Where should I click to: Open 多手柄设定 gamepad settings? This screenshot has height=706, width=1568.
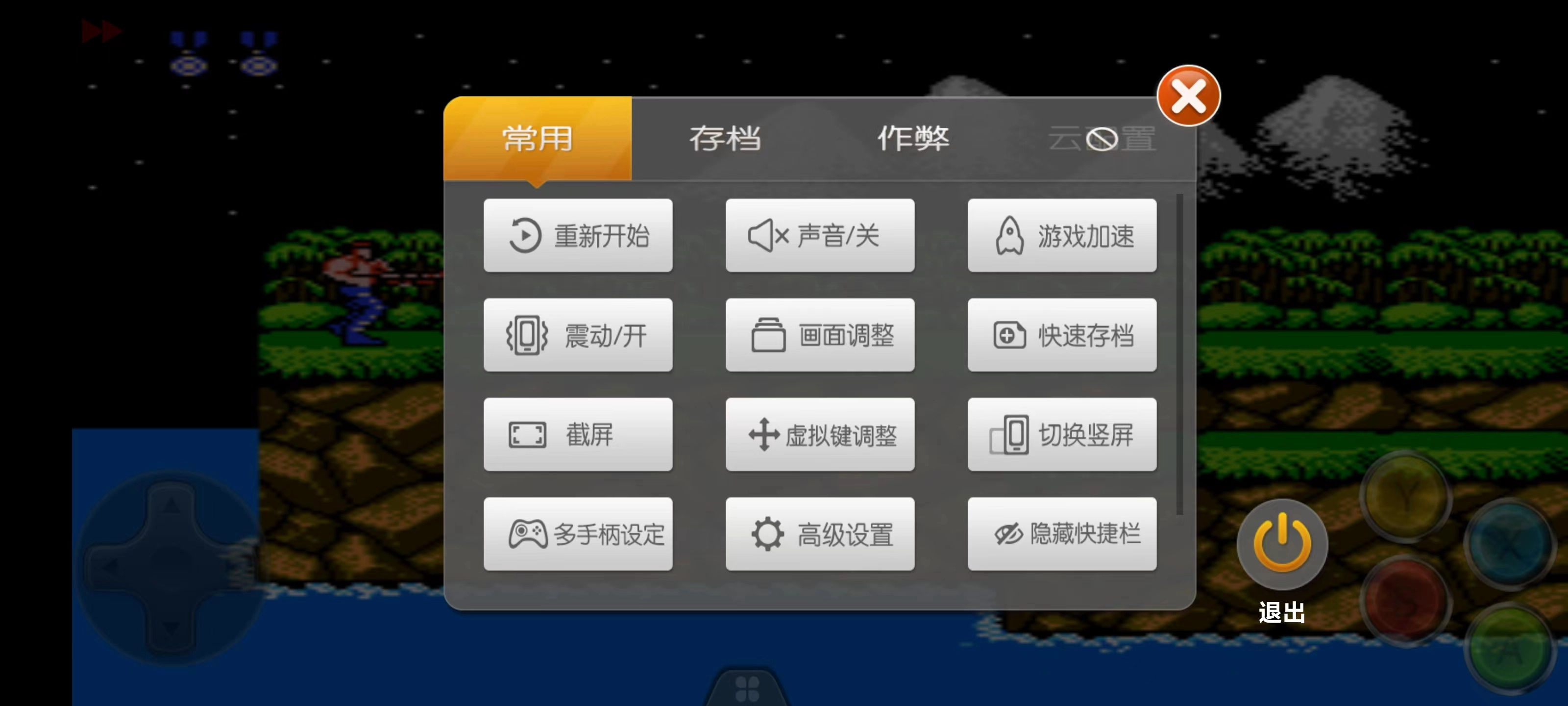pos(578,533)
